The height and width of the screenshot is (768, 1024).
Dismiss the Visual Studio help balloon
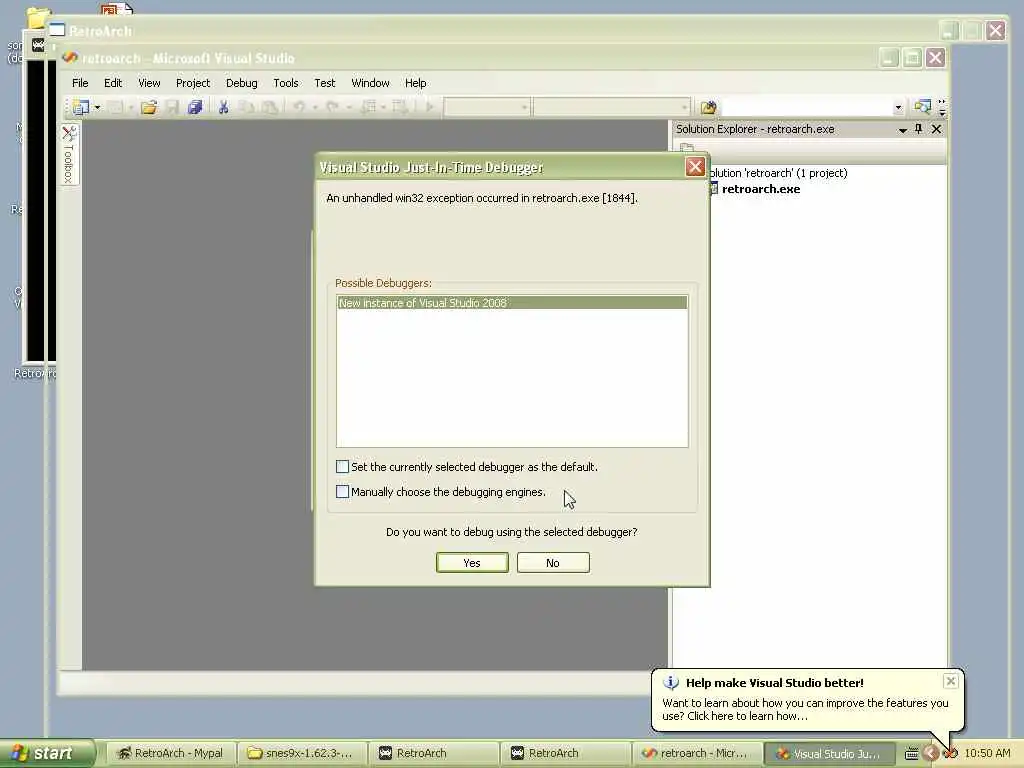[x=951, y=681]
